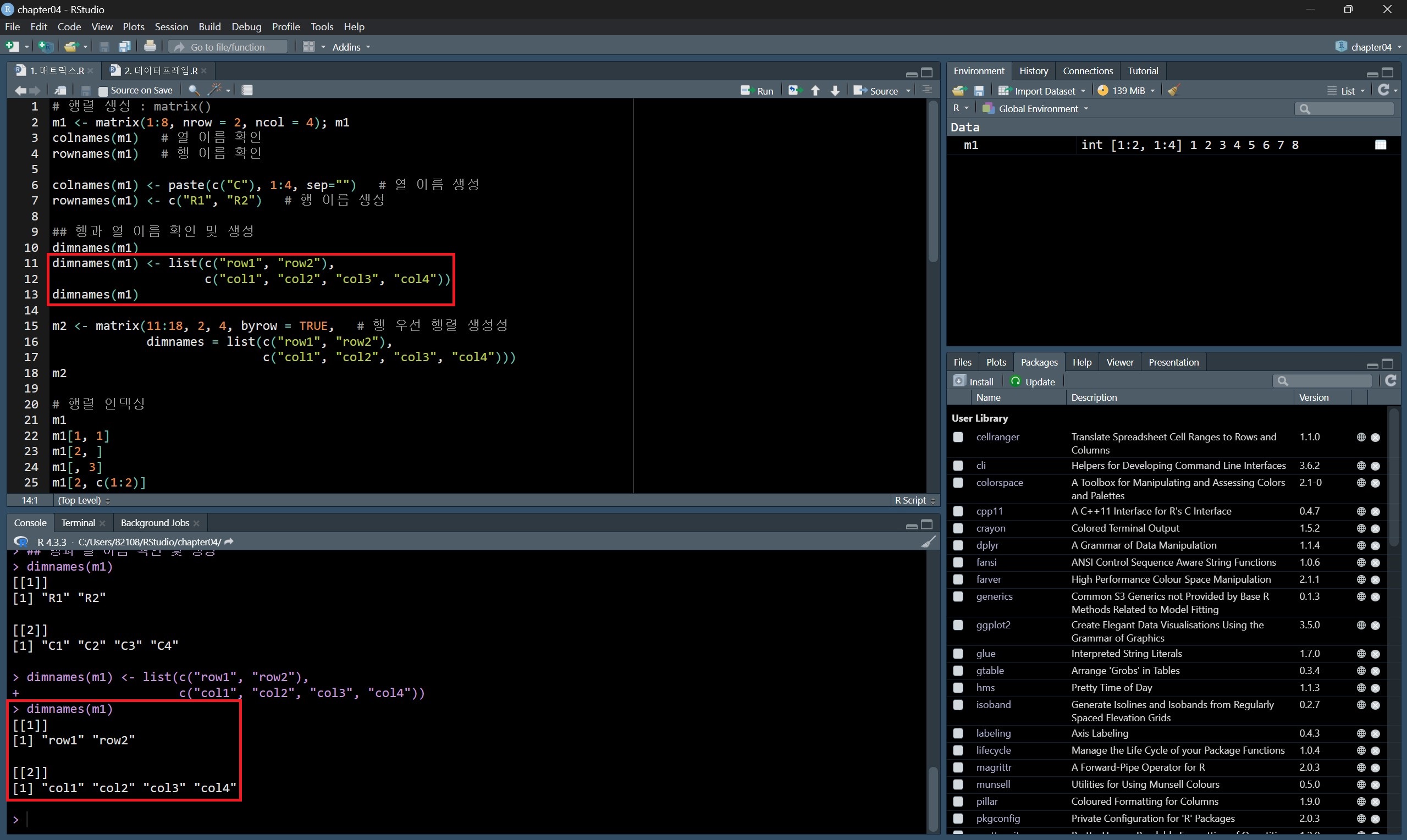The image size is (1407, 840).
Task: Open code tools magic wand icon
Action: 215,90
